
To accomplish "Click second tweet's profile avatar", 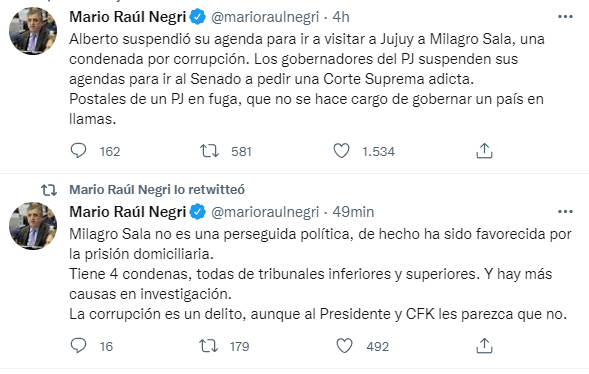I will pyautogui.click(x=33, y=226).
